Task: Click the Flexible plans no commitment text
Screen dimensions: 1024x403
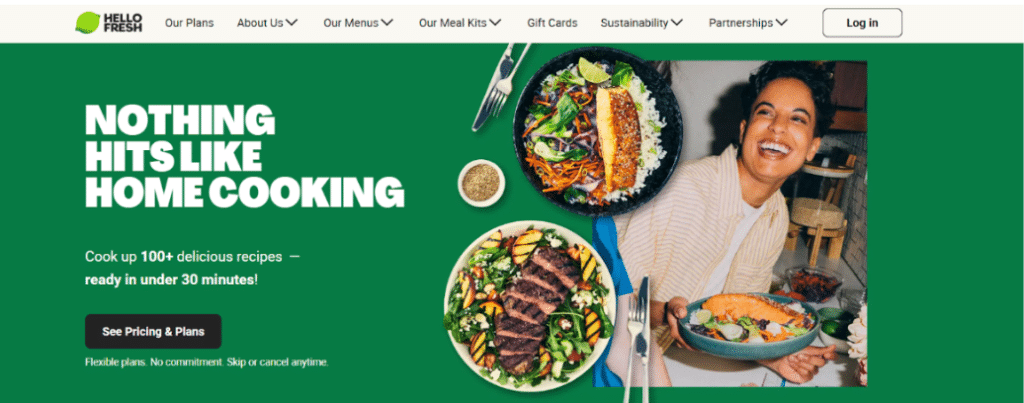Action: click(x=206, y=362)
